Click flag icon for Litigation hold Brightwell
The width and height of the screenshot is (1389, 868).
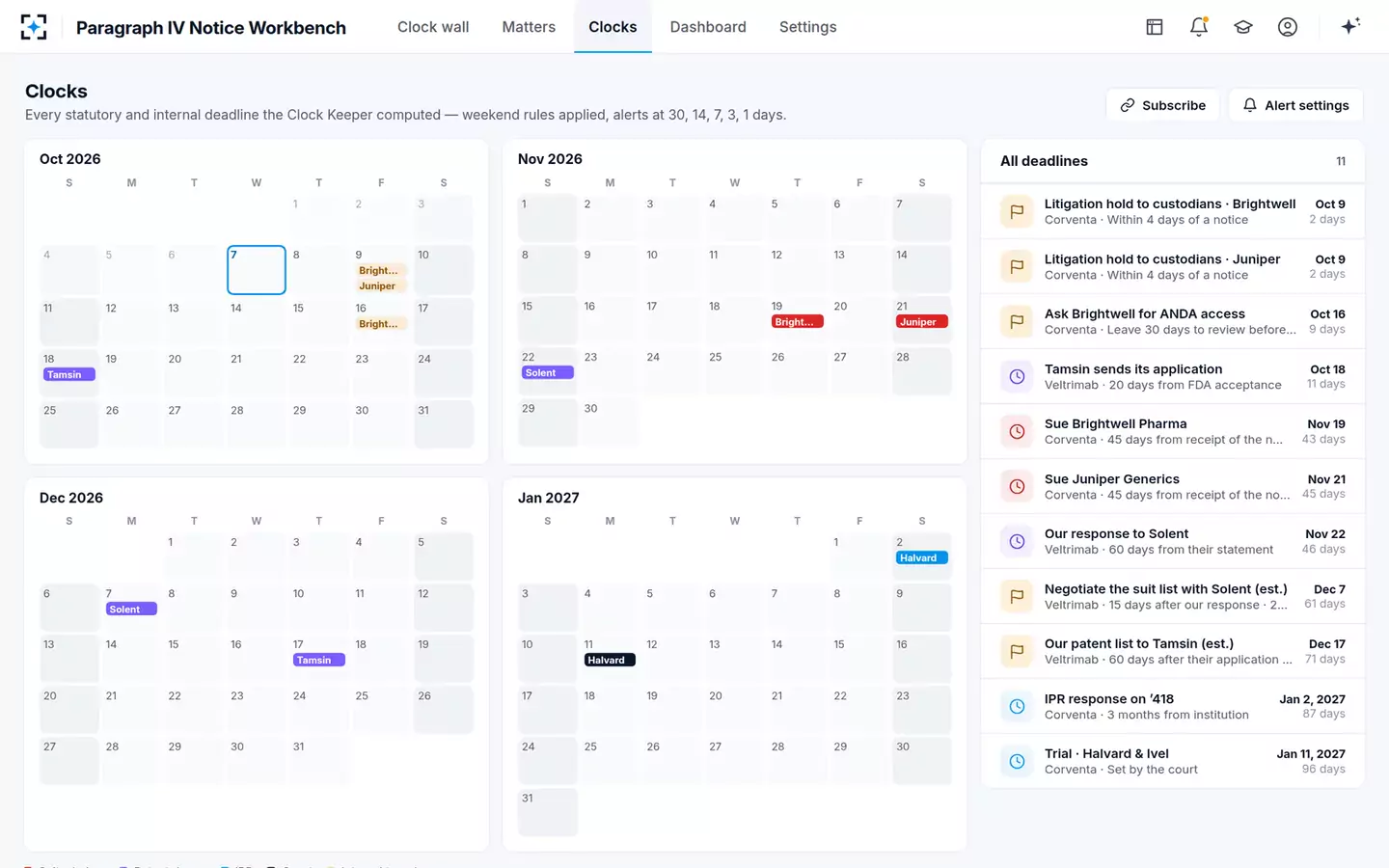[1017, 211]
